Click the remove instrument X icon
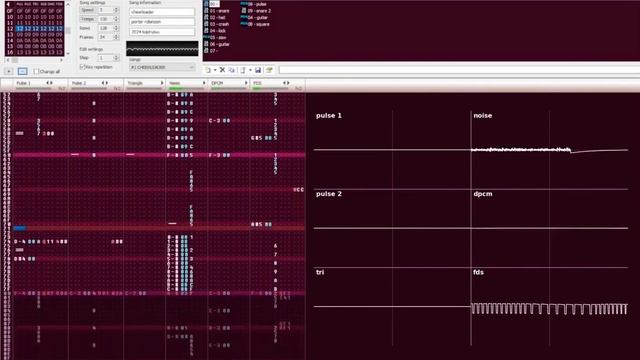This screenshot has height=360, width=640. point(222,70)
